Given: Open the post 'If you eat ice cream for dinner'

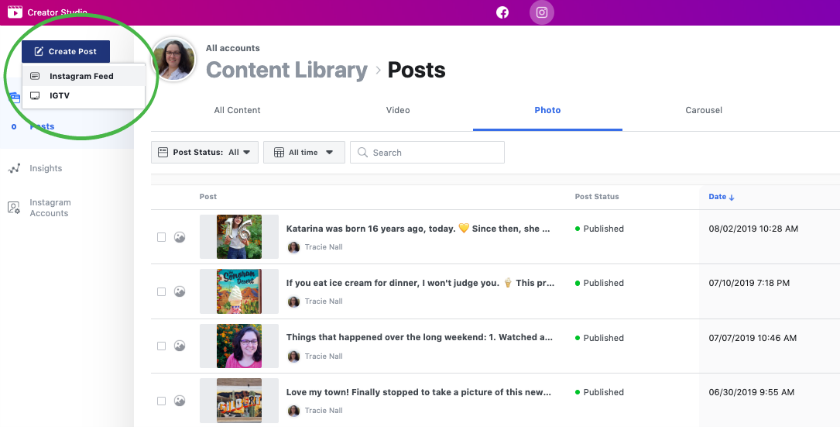Looking at the screenshot, I should 420,283.
